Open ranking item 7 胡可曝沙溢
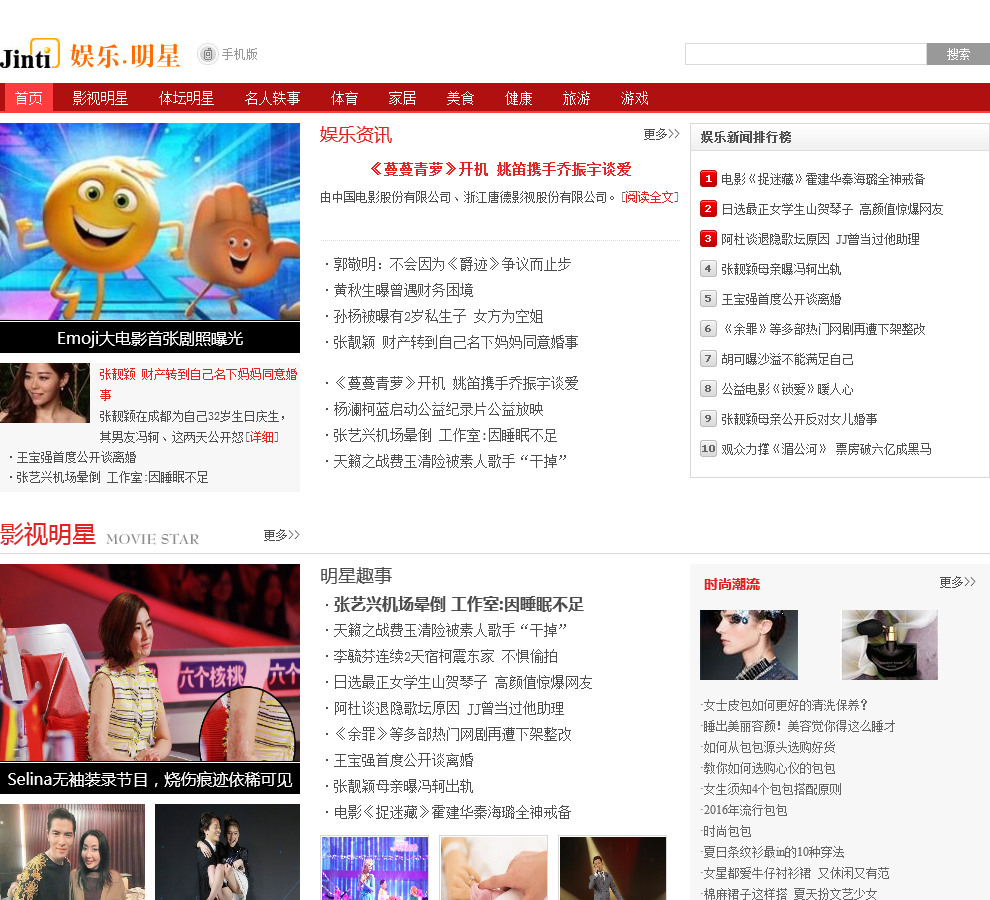This screenshot has width=990, height=900. [787, 359]
